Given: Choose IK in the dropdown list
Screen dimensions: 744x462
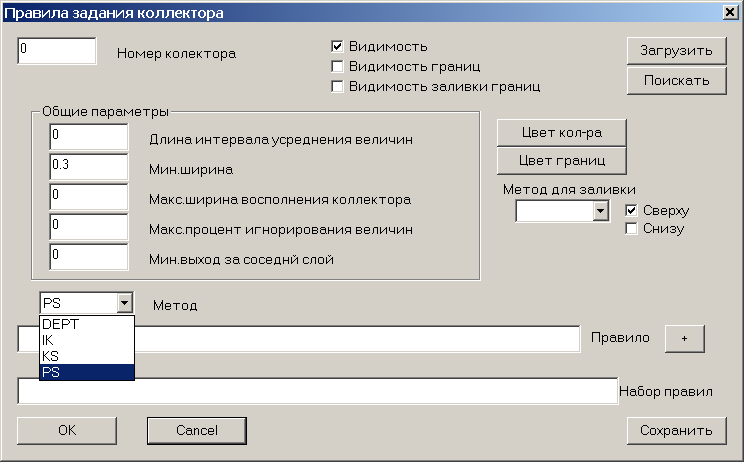Looking at the screenshot, I should 87,340.
